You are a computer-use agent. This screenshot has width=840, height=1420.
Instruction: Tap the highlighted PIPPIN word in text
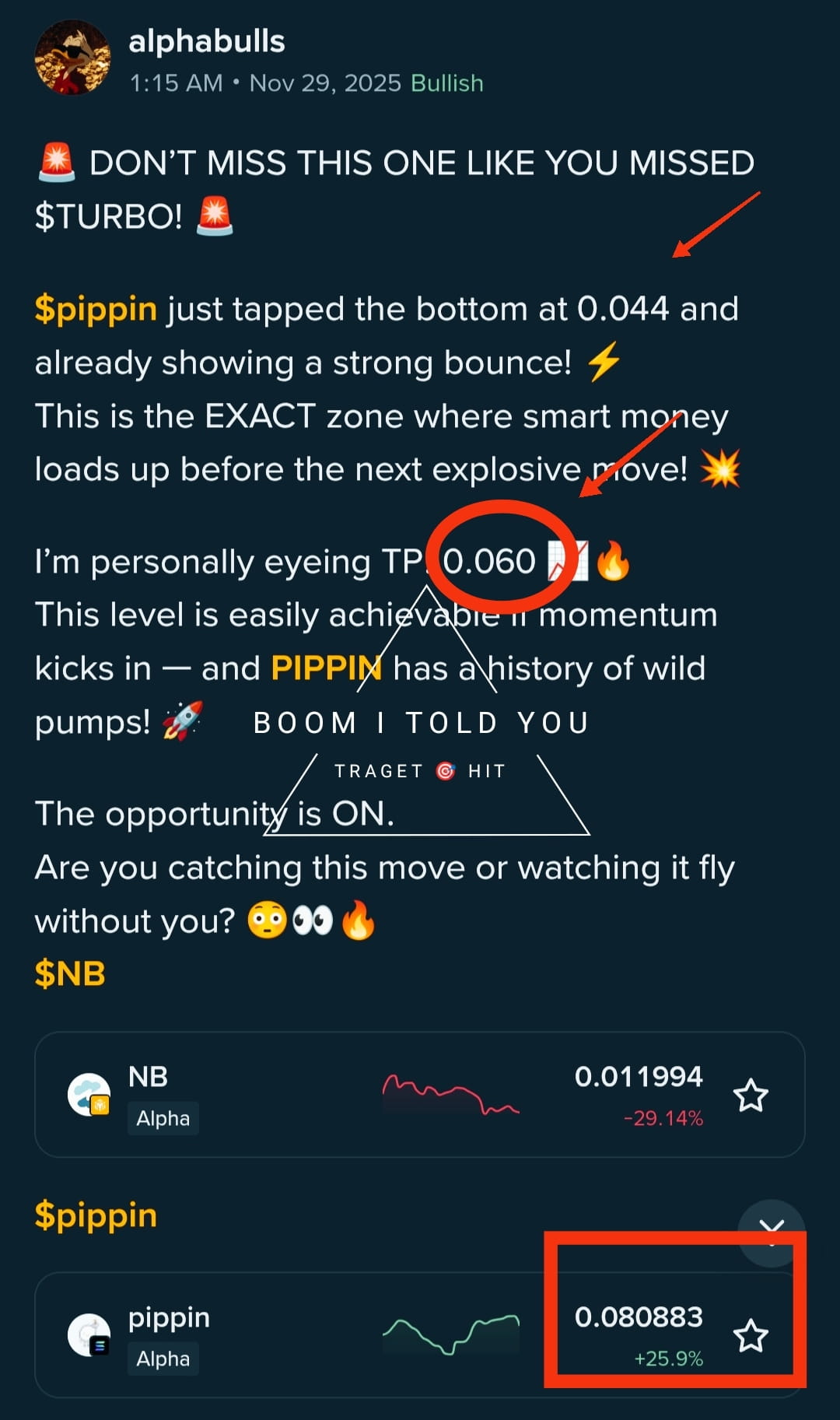point(326,668)
